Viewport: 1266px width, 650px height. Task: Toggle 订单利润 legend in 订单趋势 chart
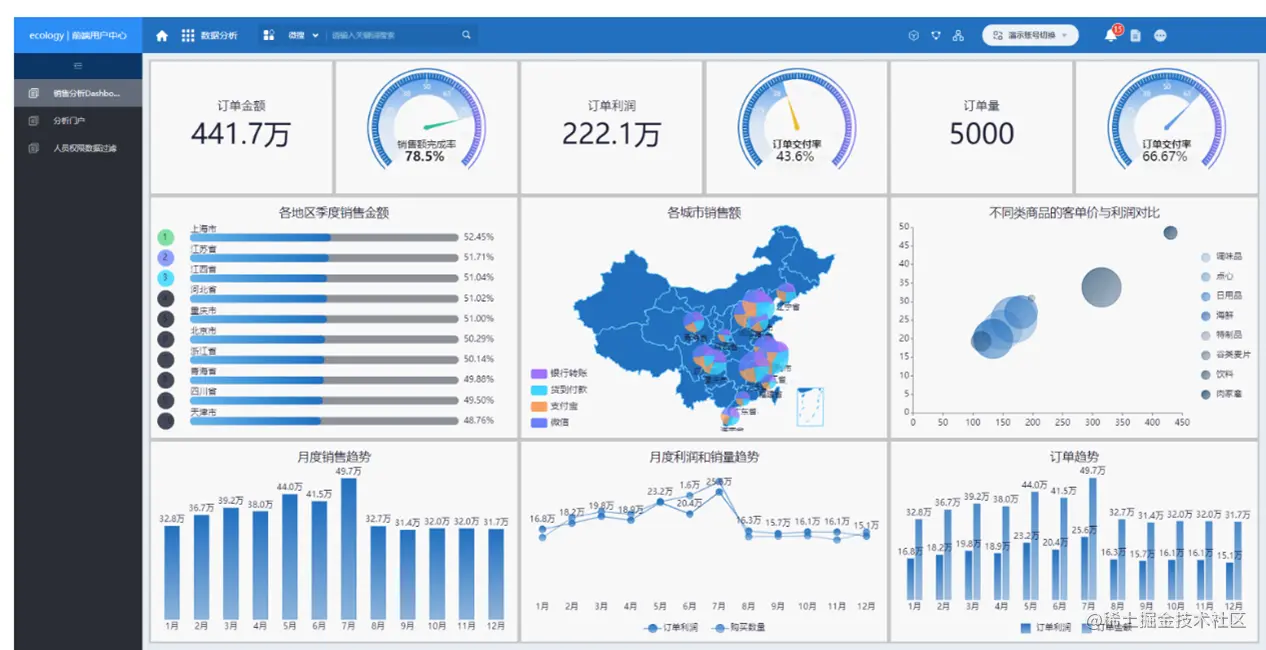pyautogui.click(x=1045, y=628)
